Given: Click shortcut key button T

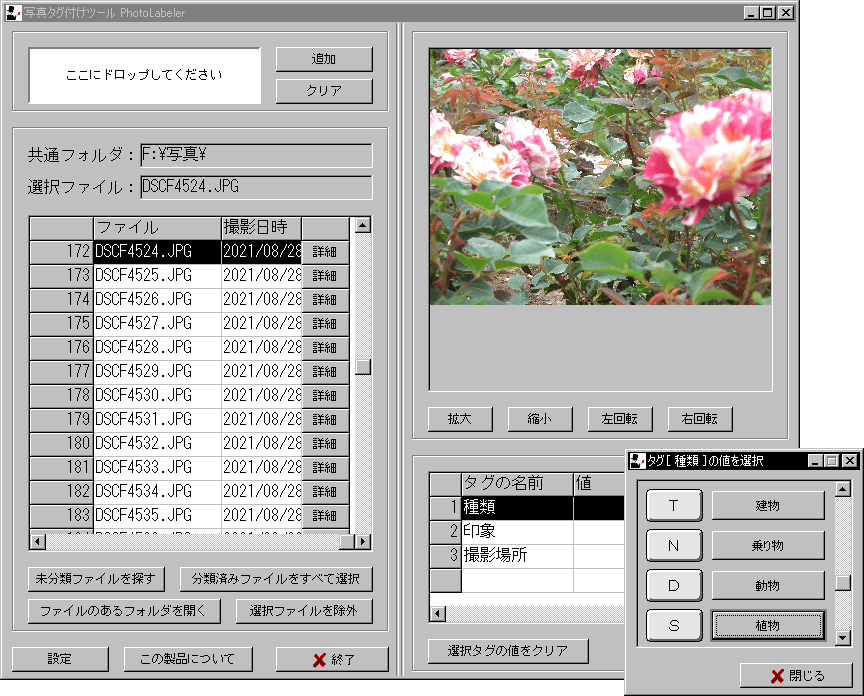Looking at the screenshot, I should [674, 505].
